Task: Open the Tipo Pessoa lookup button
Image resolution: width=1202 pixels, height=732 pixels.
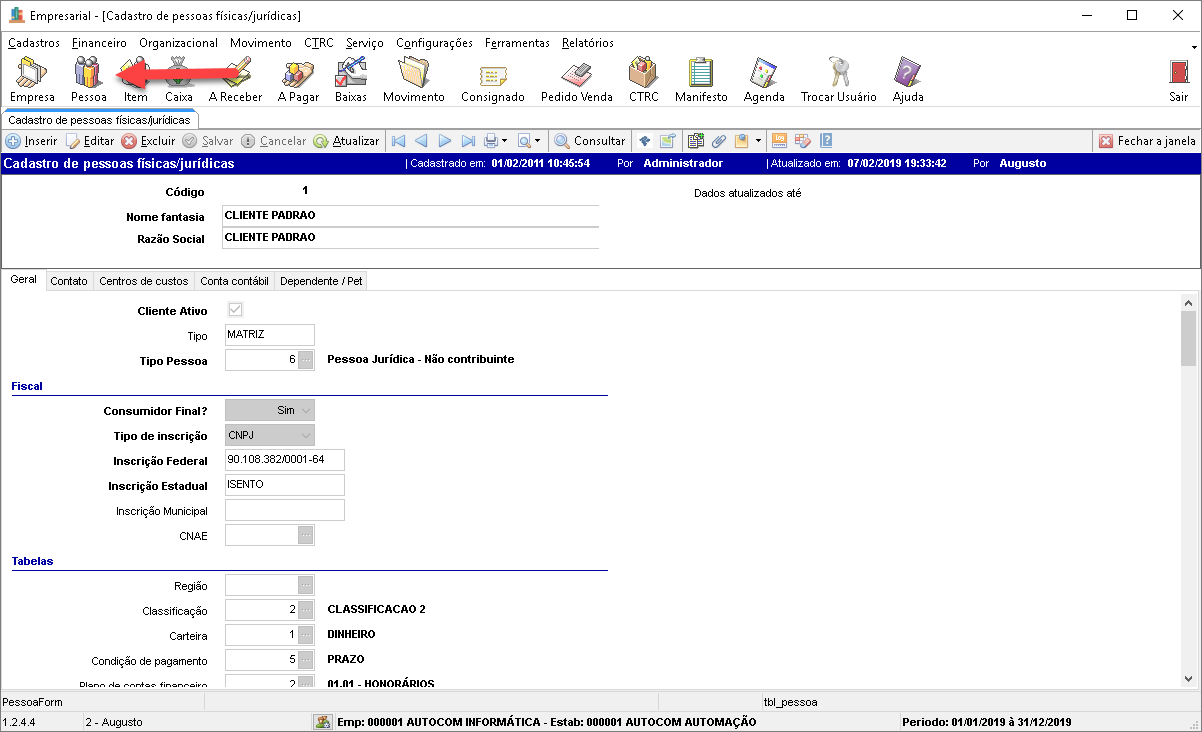Action: (x=306, y=359)
